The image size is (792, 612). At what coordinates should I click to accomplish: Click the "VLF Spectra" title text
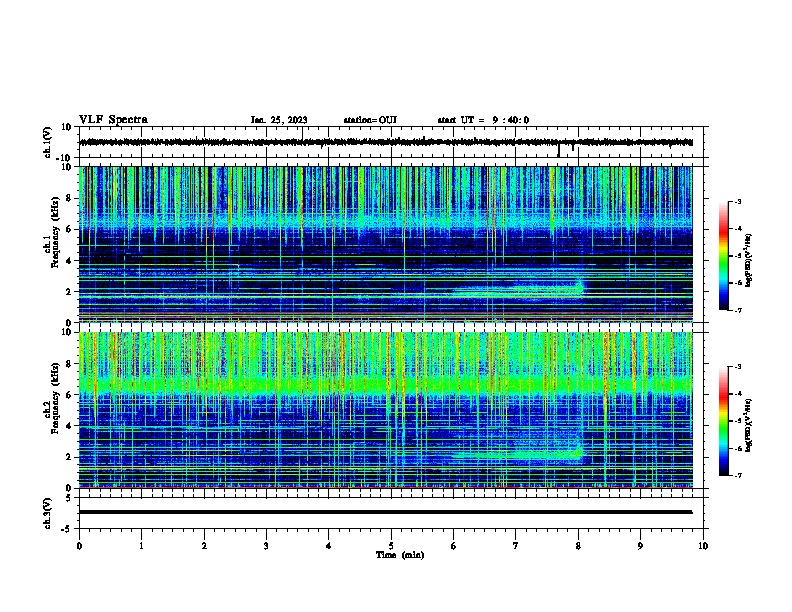[x=114, y=120]
